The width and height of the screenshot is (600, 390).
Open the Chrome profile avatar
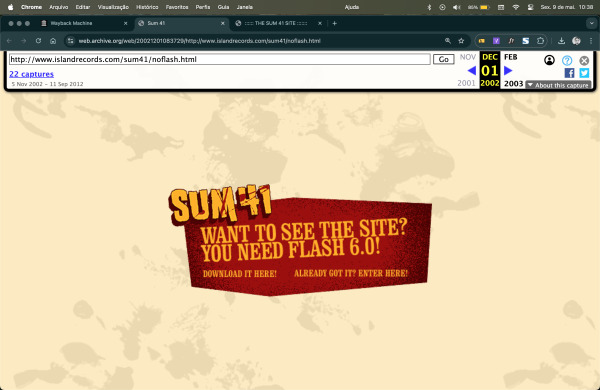(576, 41)
